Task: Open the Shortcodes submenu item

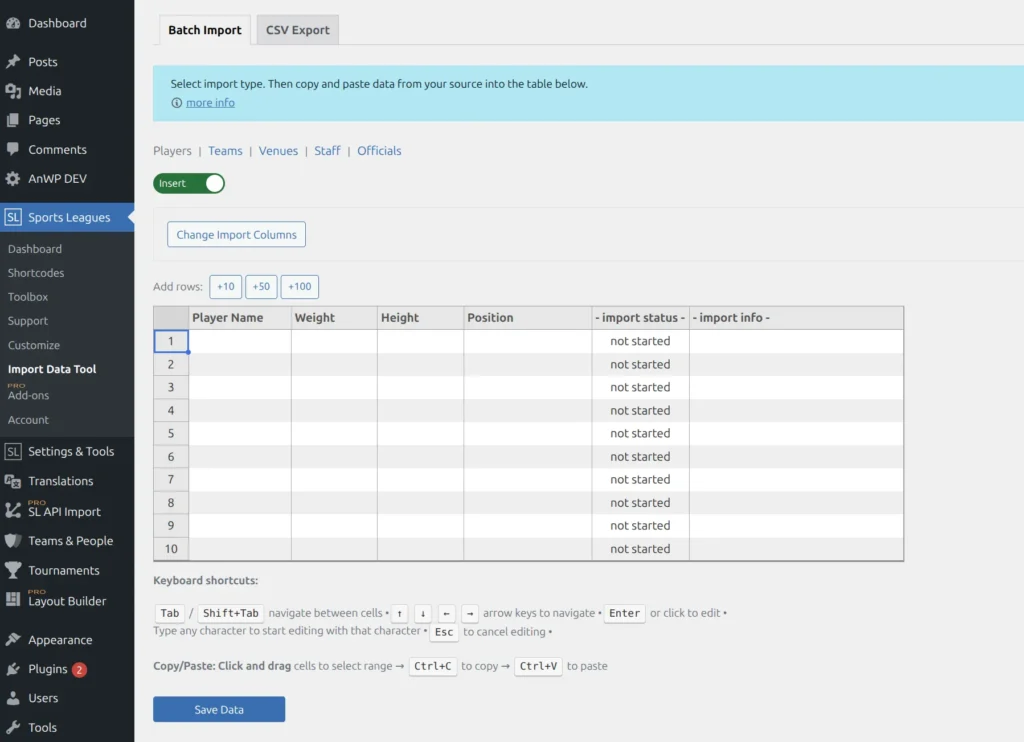Action: [36, 273]
